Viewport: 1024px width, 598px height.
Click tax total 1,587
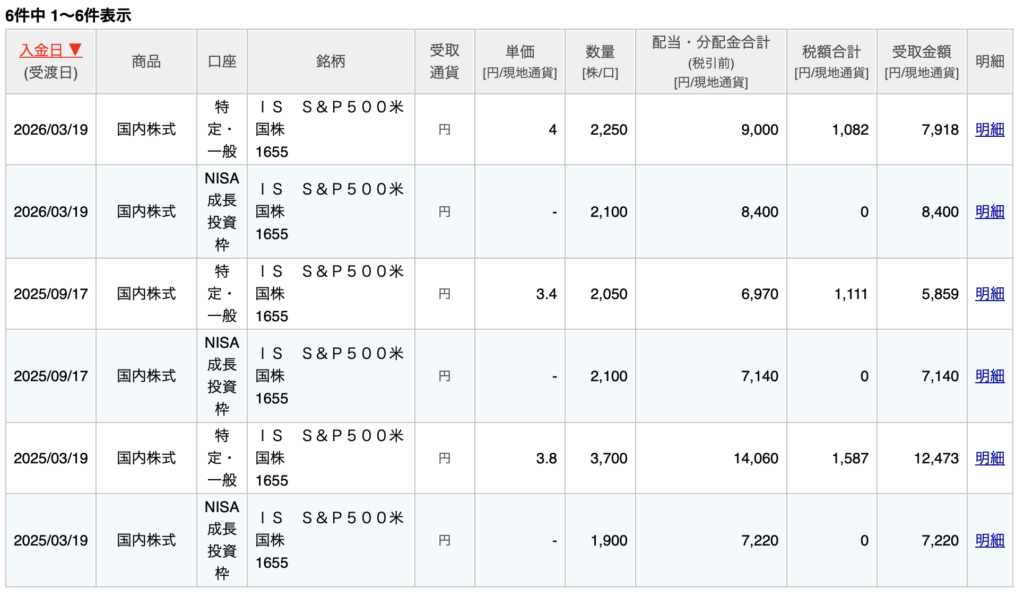pos(850,459)
